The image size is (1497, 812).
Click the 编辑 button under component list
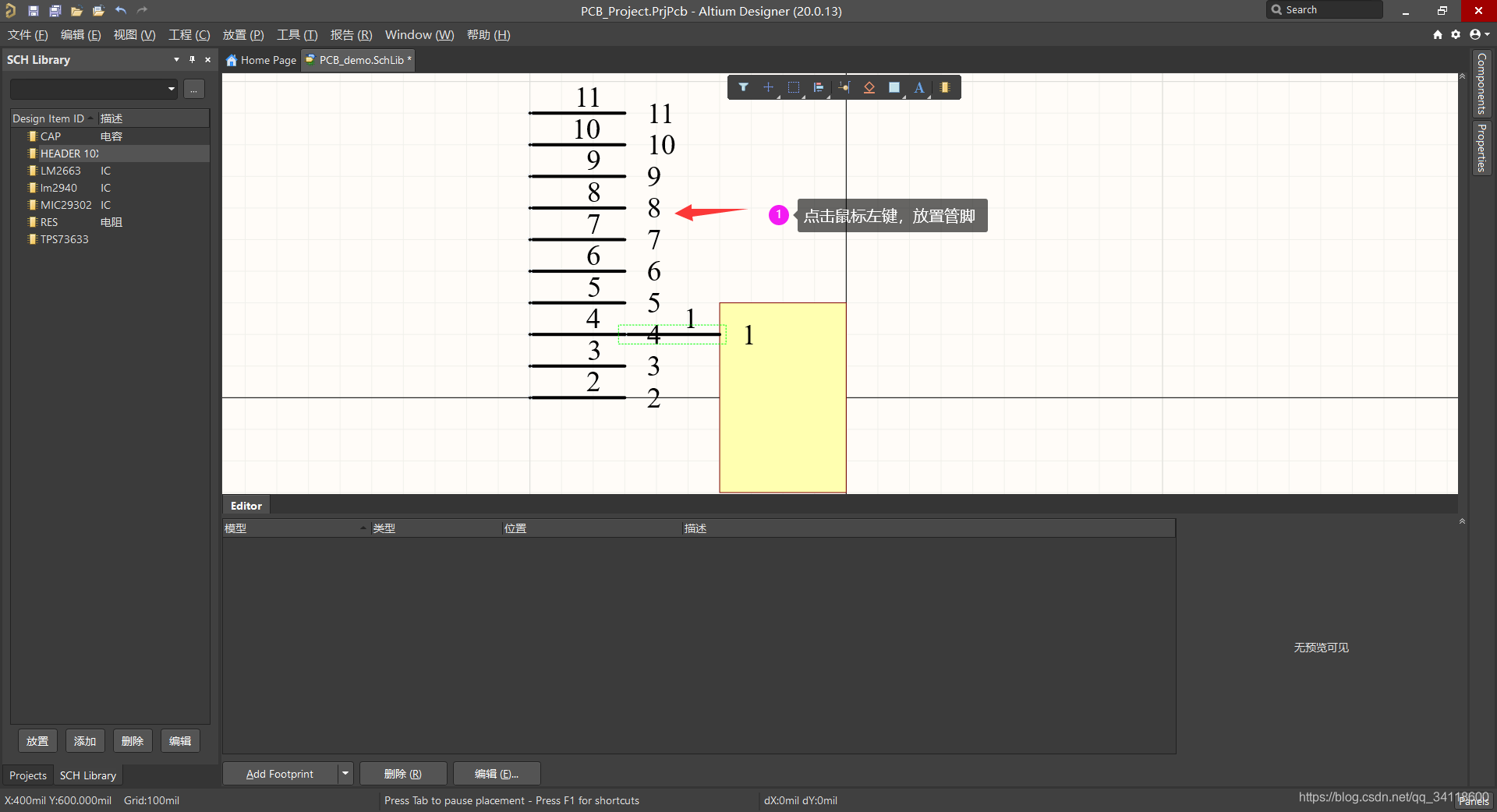click(x=180, y=741)
